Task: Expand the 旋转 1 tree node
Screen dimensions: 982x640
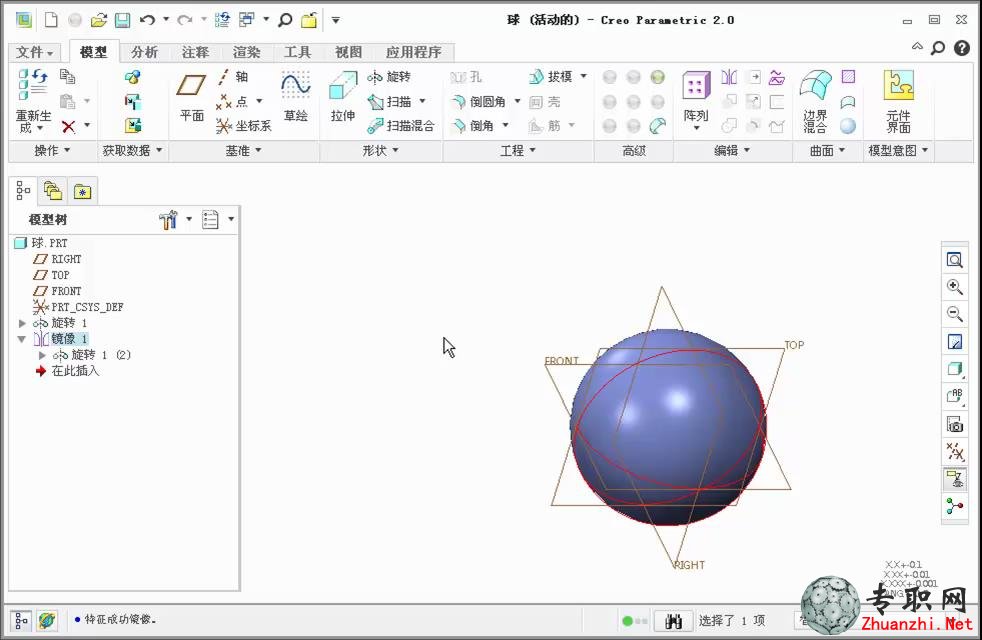Action: coord(22,323)
